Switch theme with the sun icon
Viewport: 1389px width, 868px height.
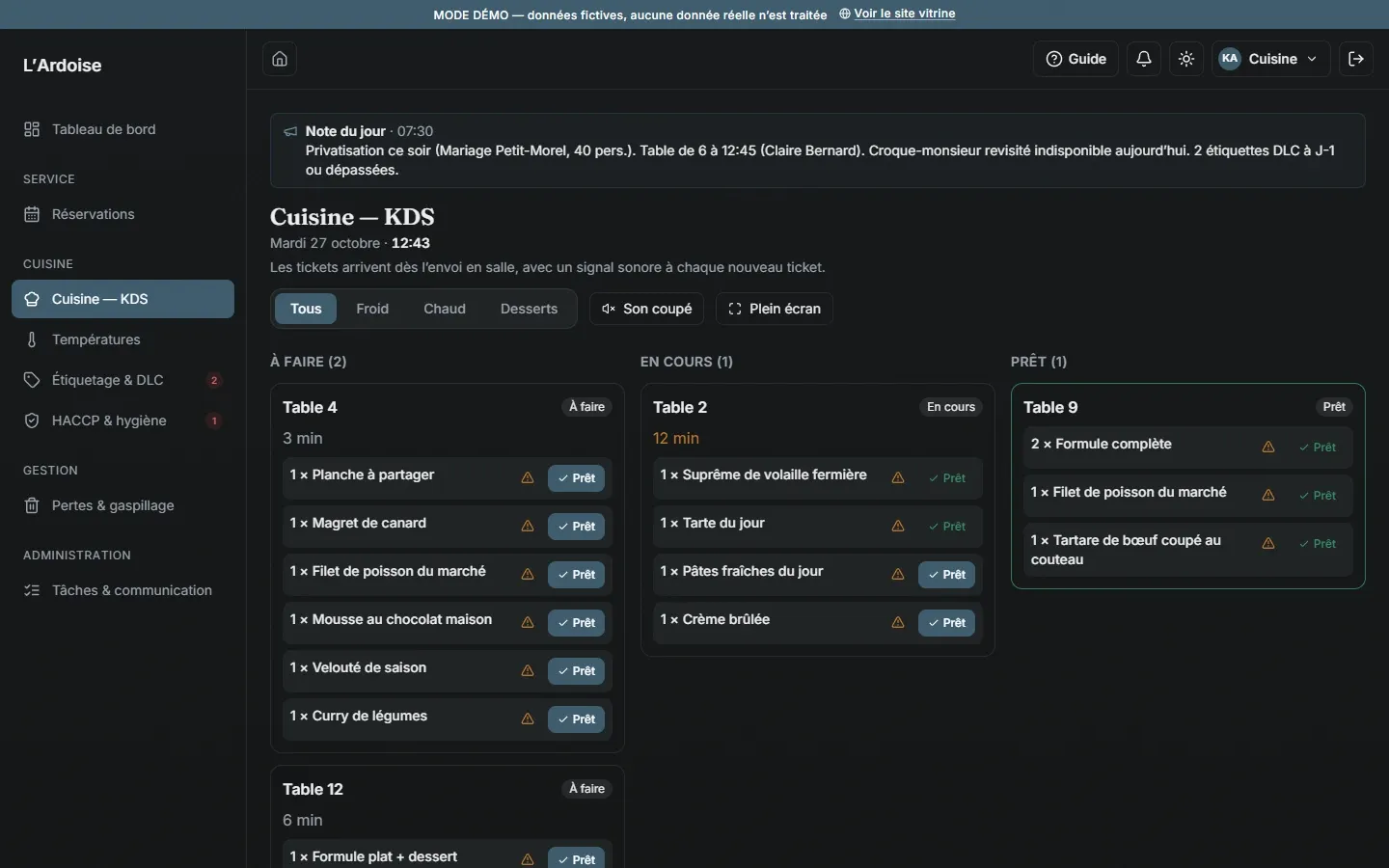1186,59
